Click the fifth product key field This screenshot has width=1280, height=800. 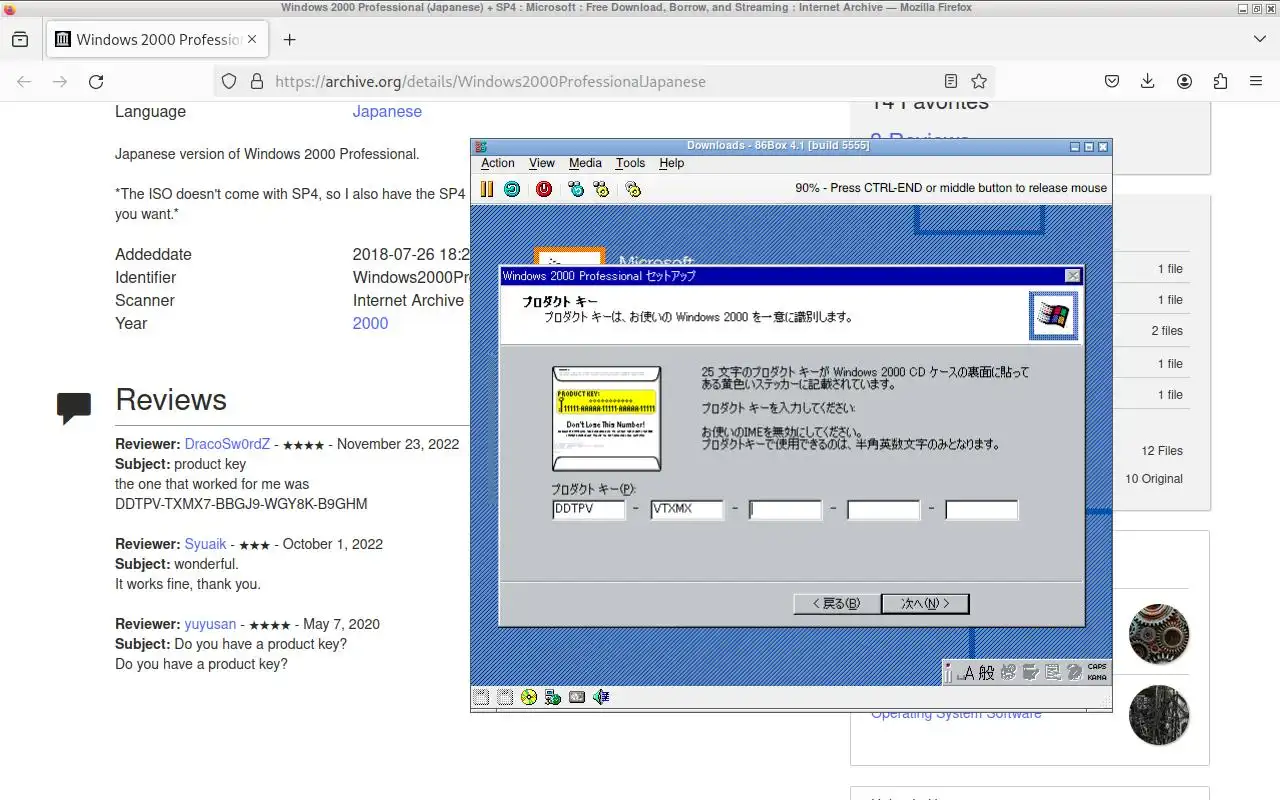point(981,510)
